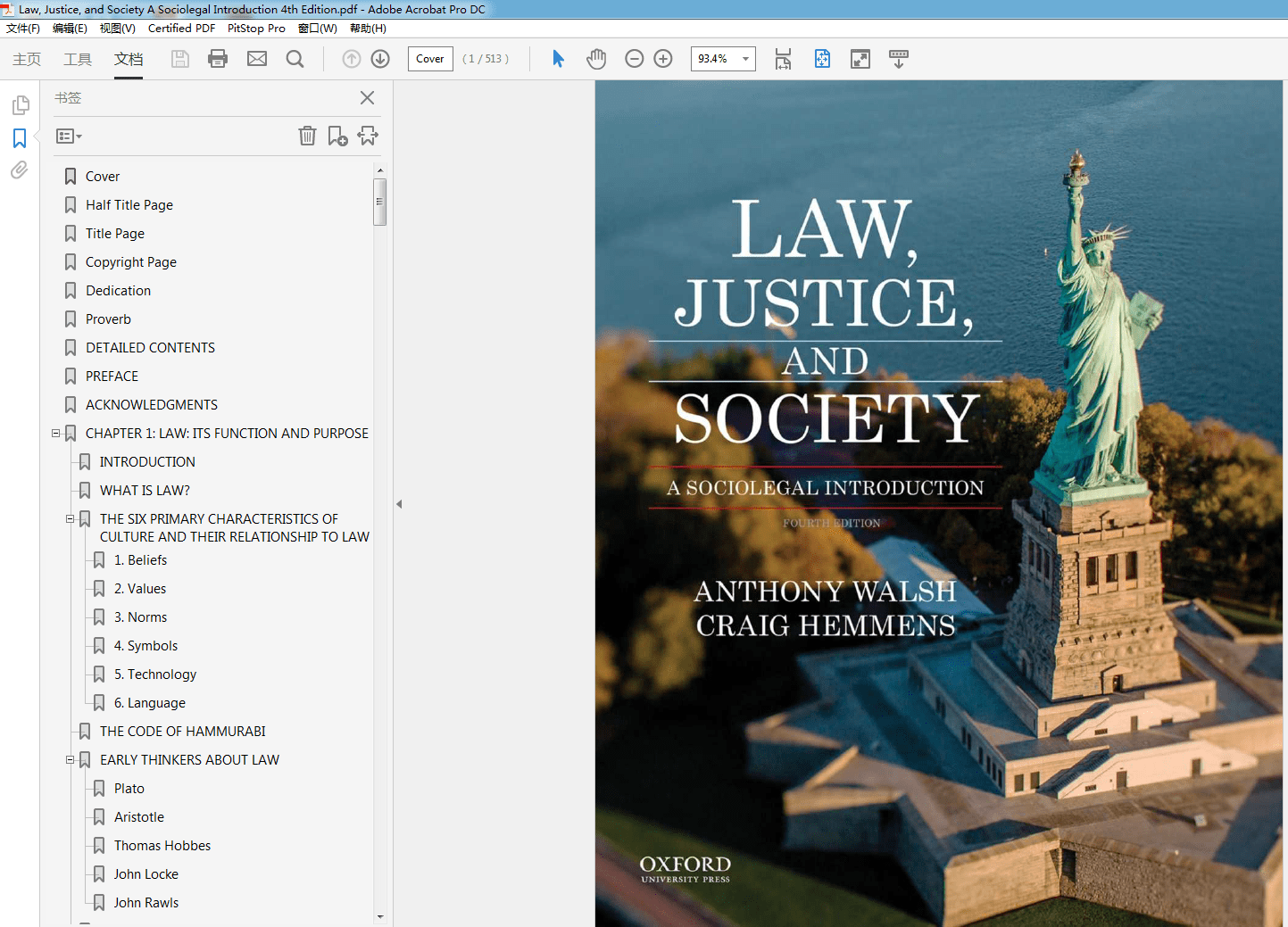Open the search magnifier tool
Image resolution: width=1288 pixels, height=927 pixels.
click(295, 59)
